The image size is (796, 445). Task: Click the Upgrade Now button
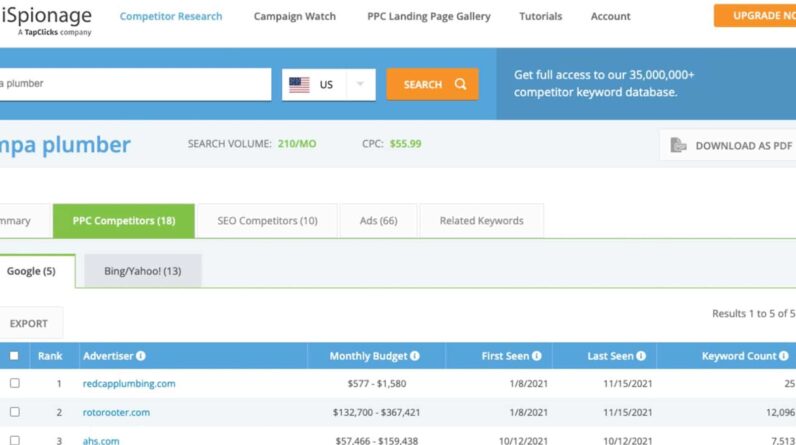pyautogui.click(x=755, y=16)
